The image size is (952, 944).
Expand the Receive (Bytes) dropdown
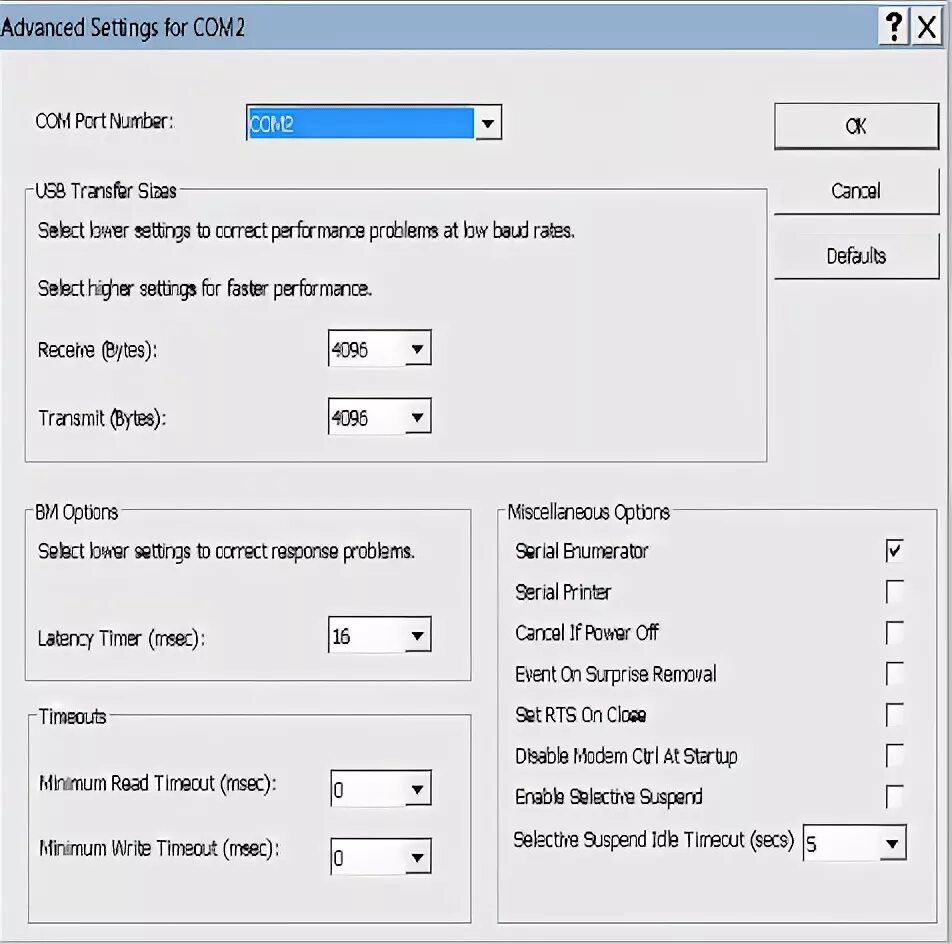coord(417,348)
